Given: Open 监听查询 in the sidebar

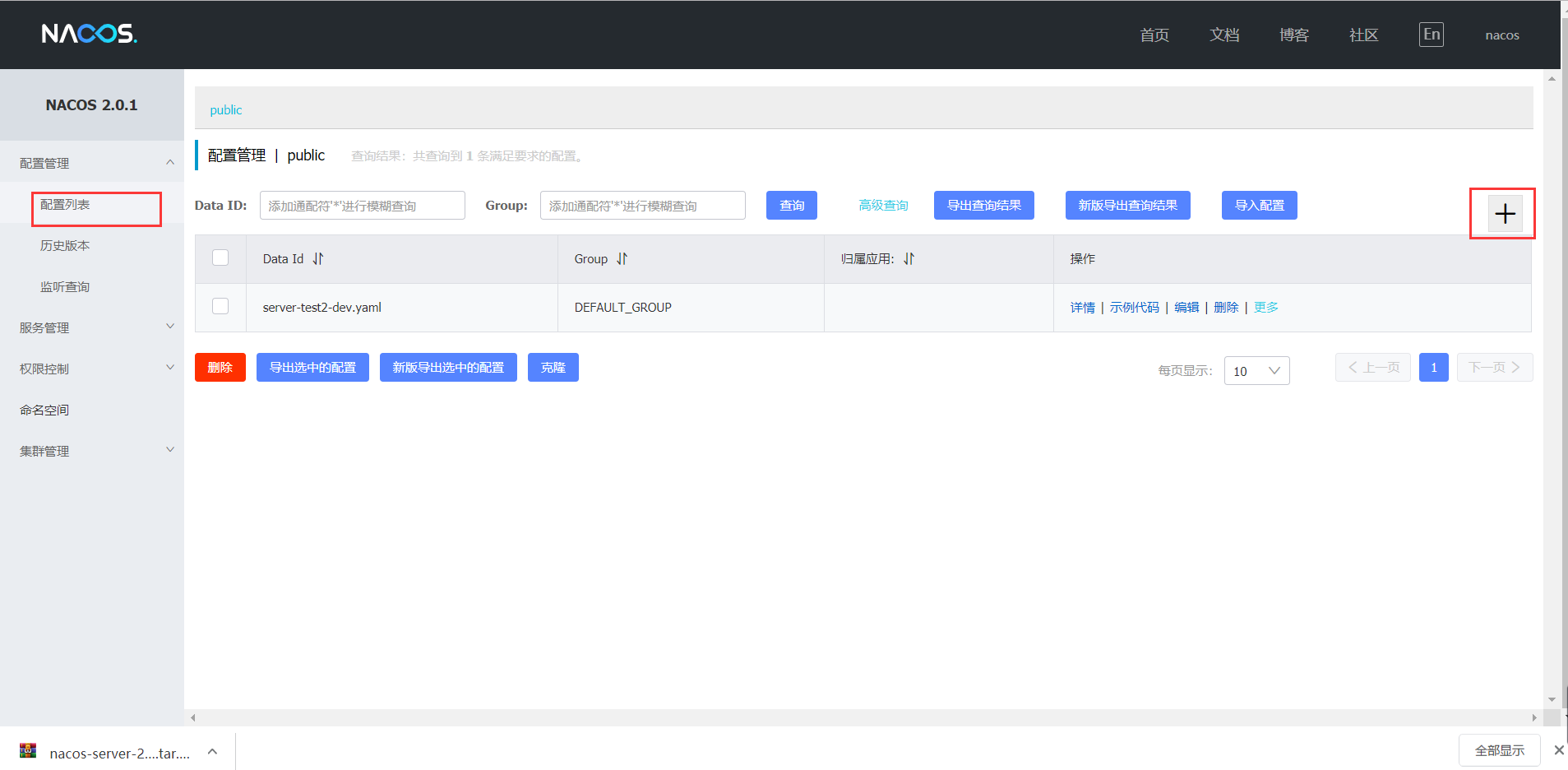Looking at the screenshot, I should pos(65,287).
